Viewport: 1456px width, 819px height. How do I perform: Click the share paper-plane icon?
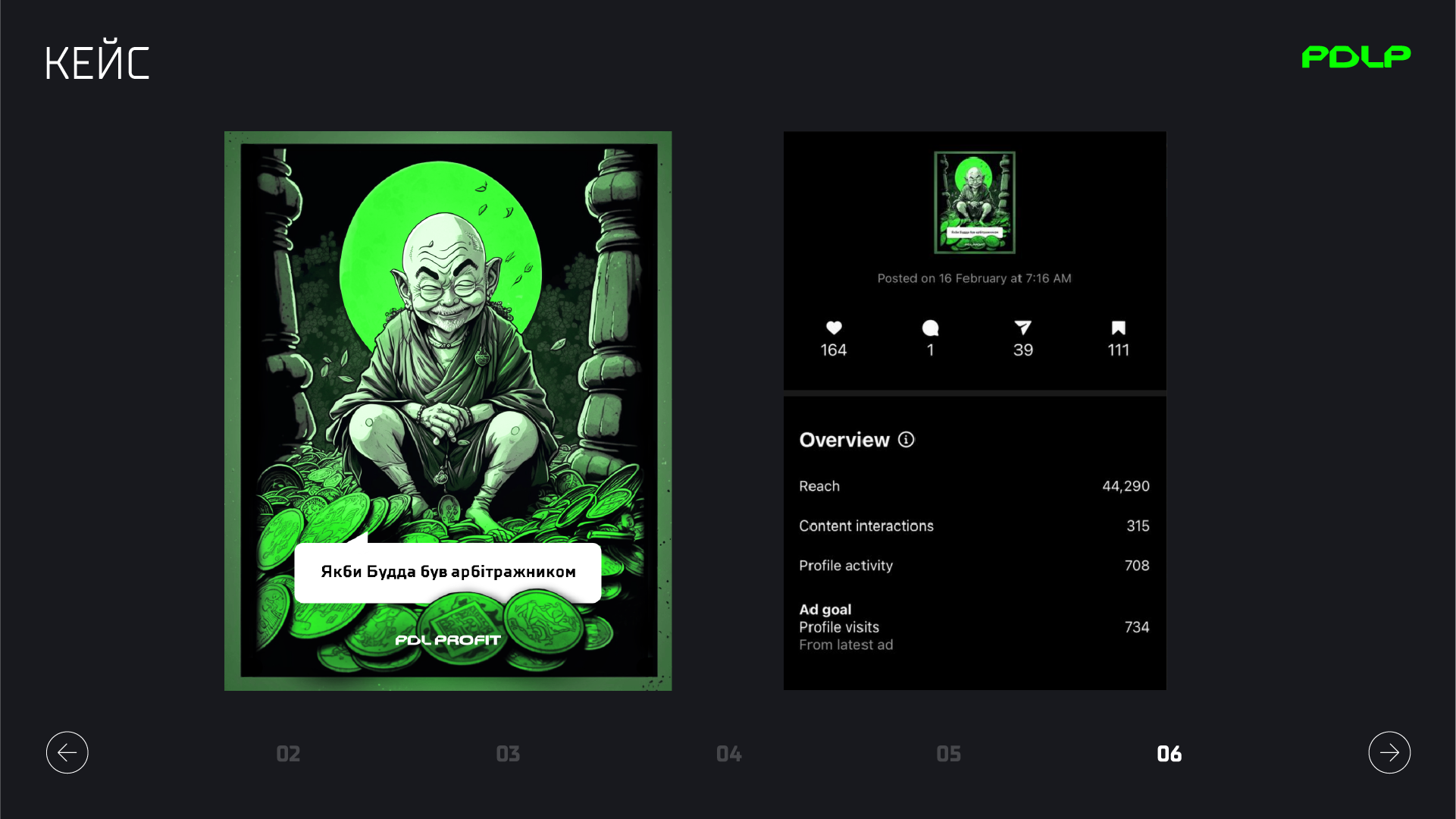pyautogui.click(x=1022, y=328)
